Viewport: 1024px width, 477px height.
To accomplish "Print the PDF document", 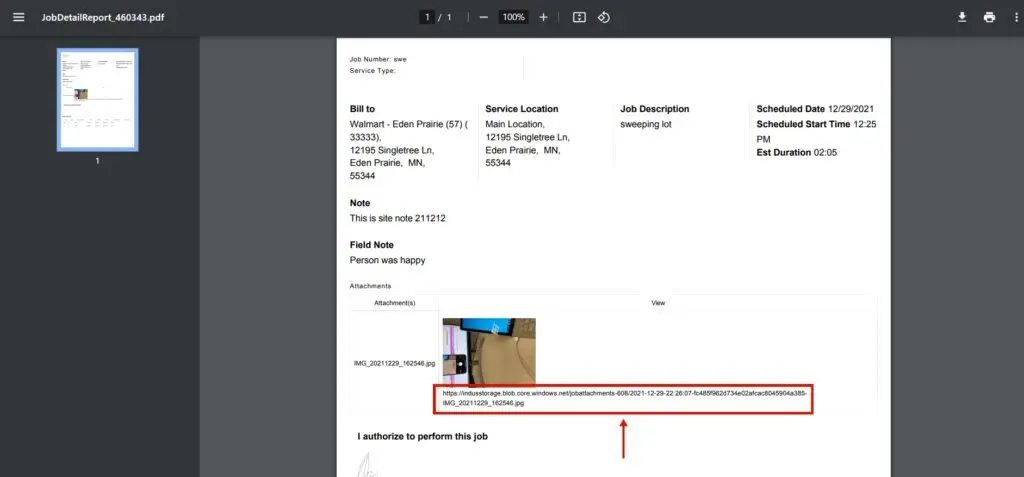I will tap(989, 17).
